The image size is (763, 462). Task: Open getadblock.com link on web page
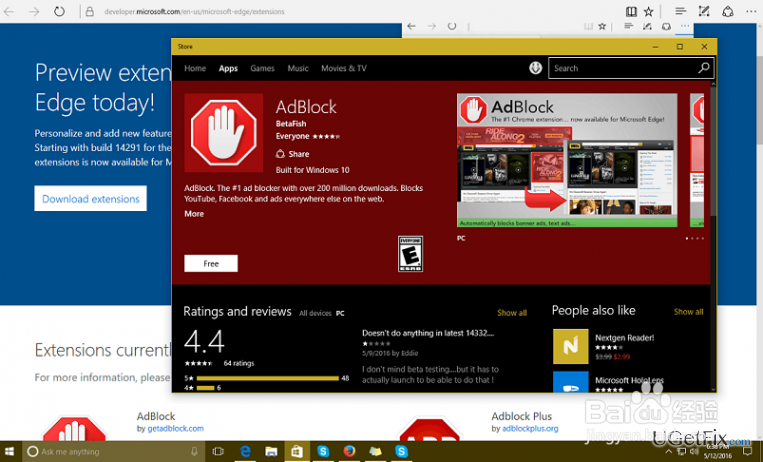(175, 428)
